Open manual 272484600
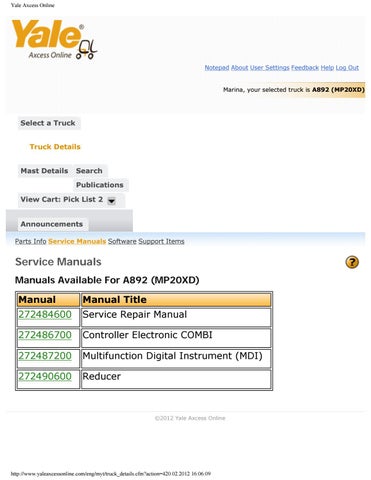Image resolution: width=371 pixels, height=480 pixels. coord(45,315)
